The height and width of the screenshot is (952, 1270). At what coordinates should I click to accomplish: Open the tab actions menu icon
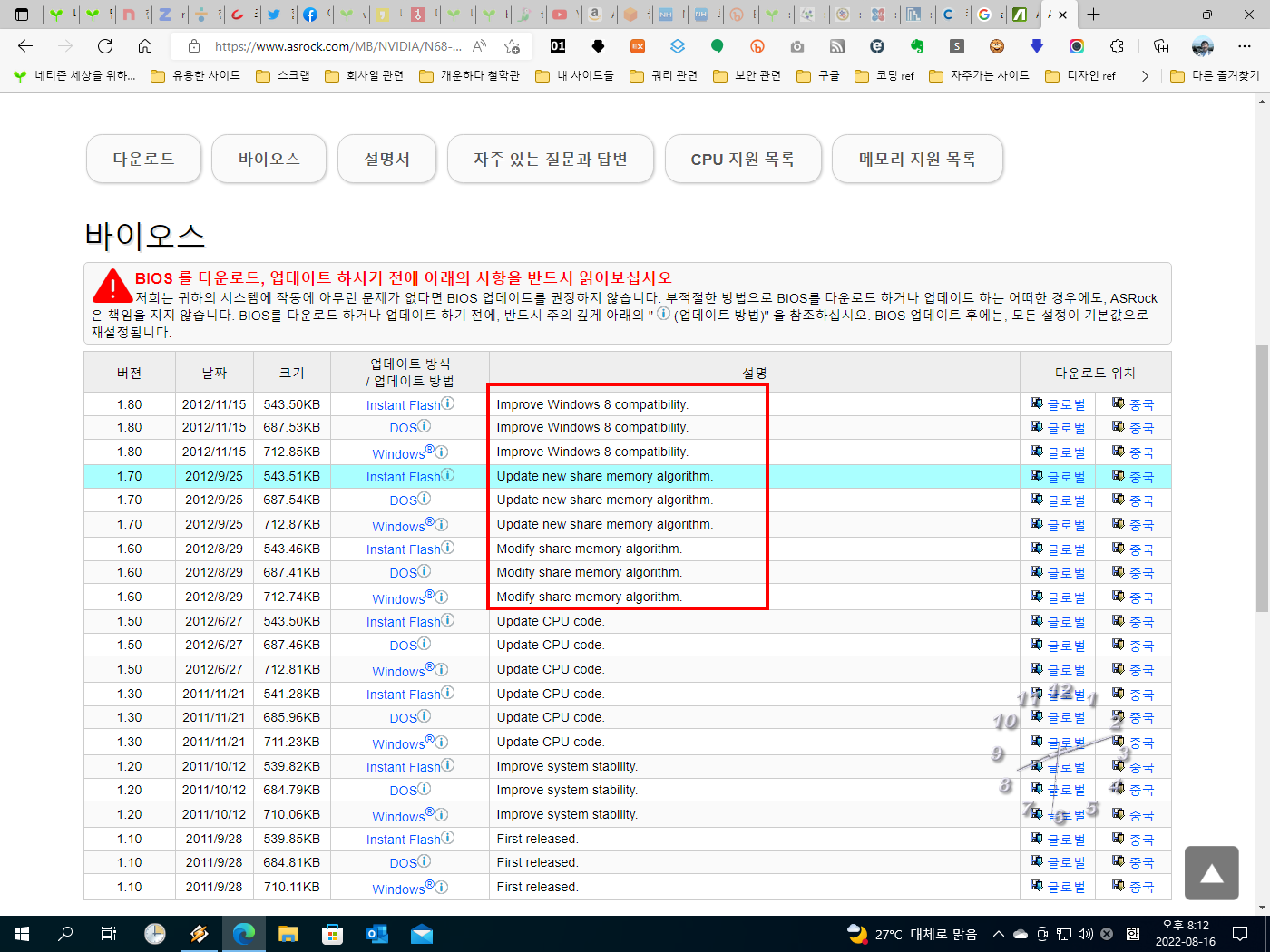(22, 15)
